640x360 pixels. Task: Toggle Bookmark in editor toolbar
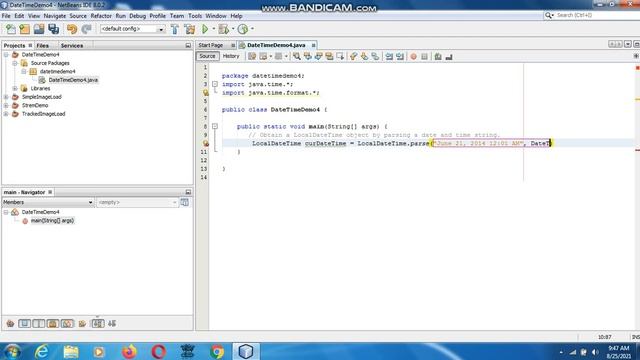click(x=375, y=57)
